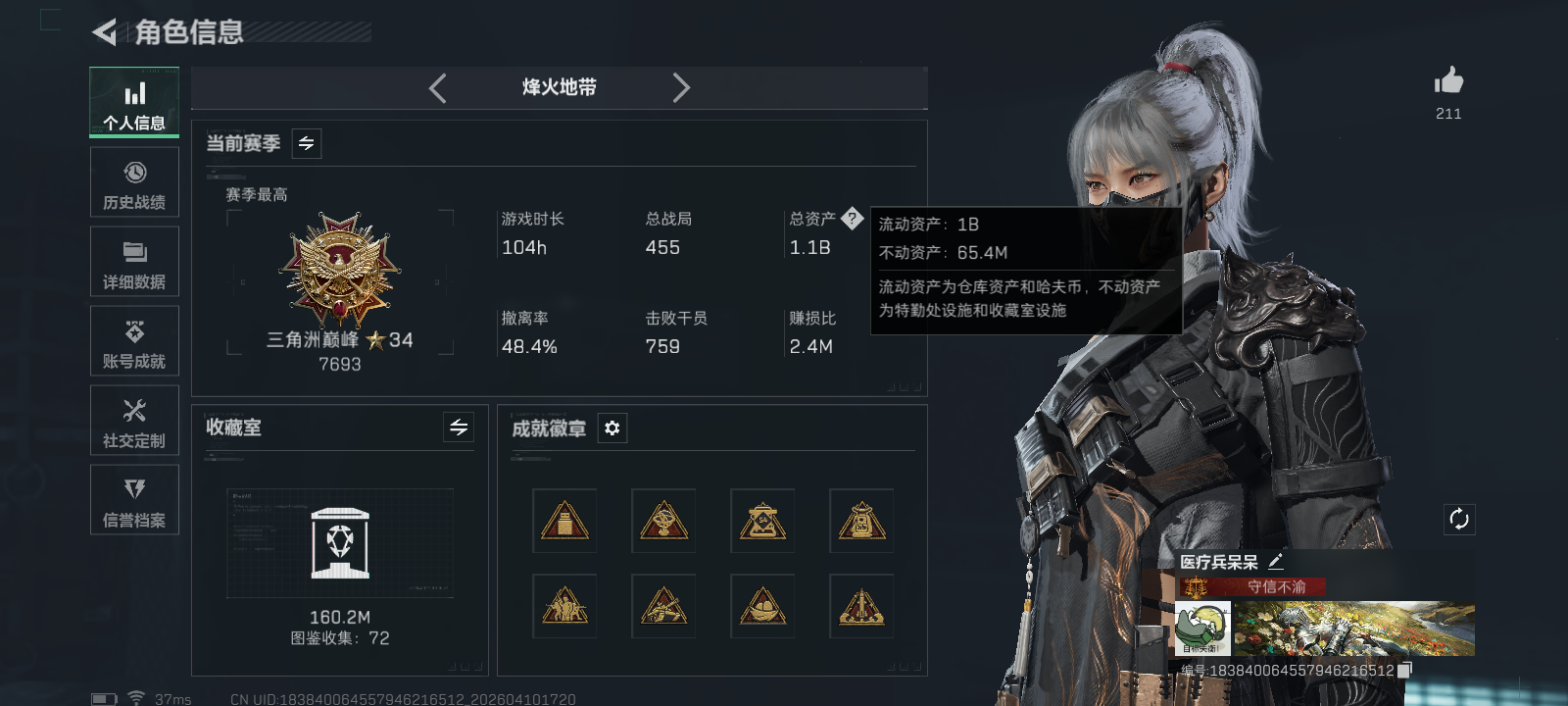Switch to the next mode with the right chevron
This screenshot has width=1568, height=706.
(681, 88)
